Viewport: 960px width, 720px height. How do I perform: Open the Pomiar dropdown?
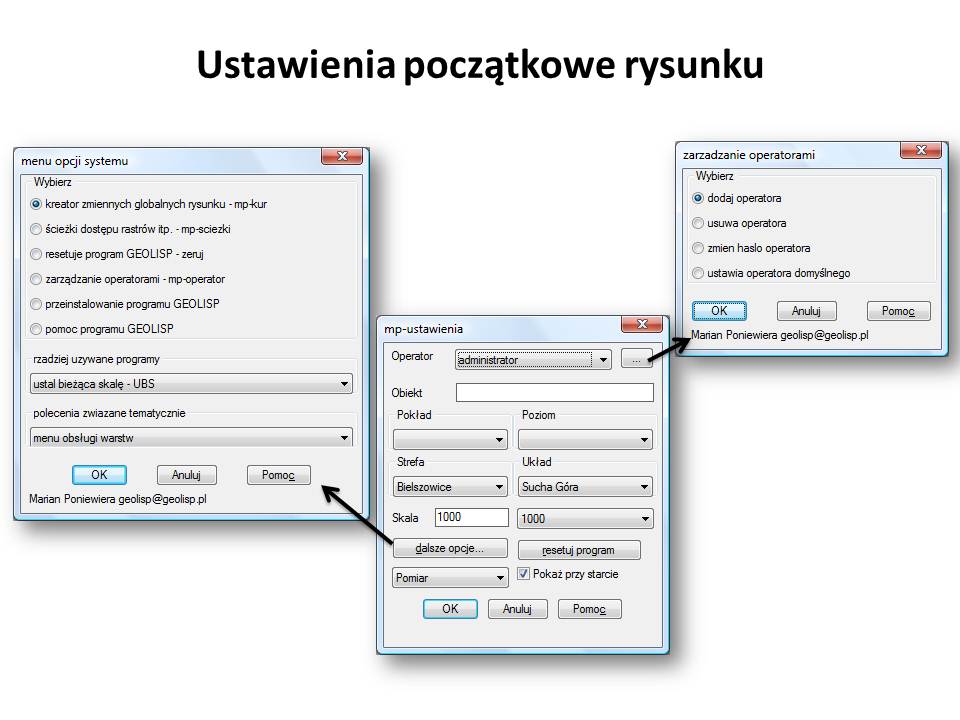coord(450,577)
